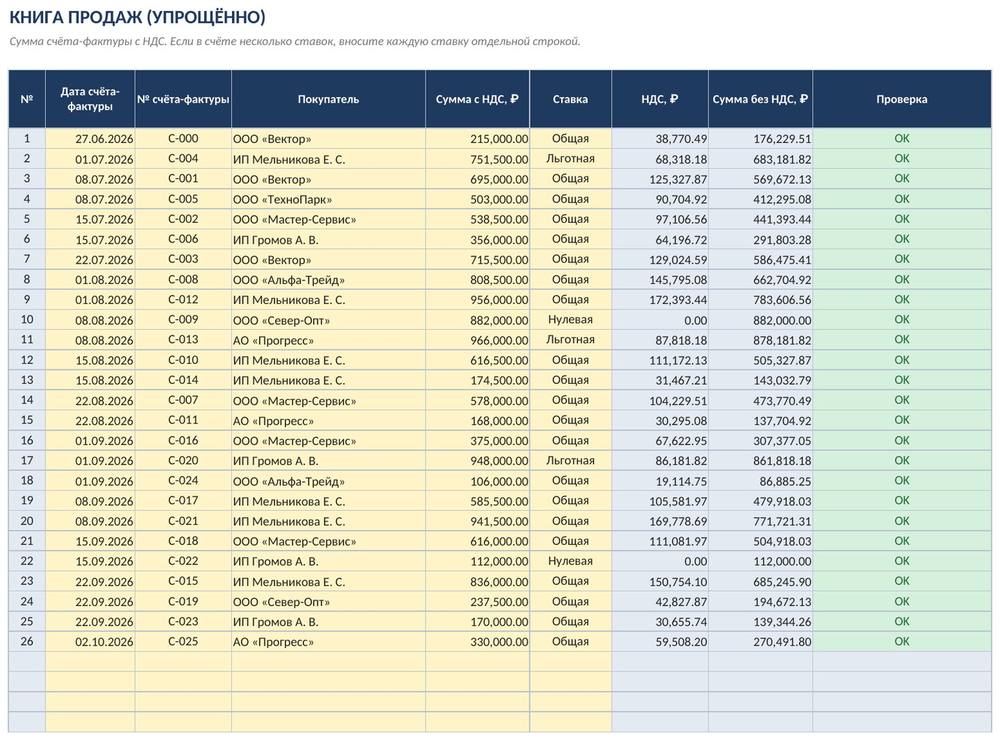This screenshot has height=740, width=1000.
Task: Select buyer cell ООО «Альфа-Трейд» in row 18
Action: click(x=328, y=481)
